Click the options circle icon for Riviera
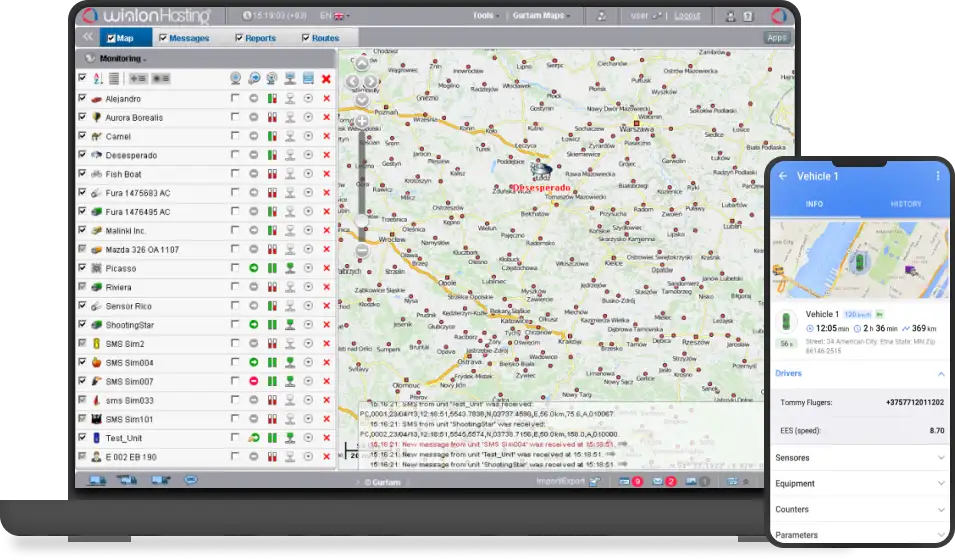The image size is (955, 560). pos(308,287)
